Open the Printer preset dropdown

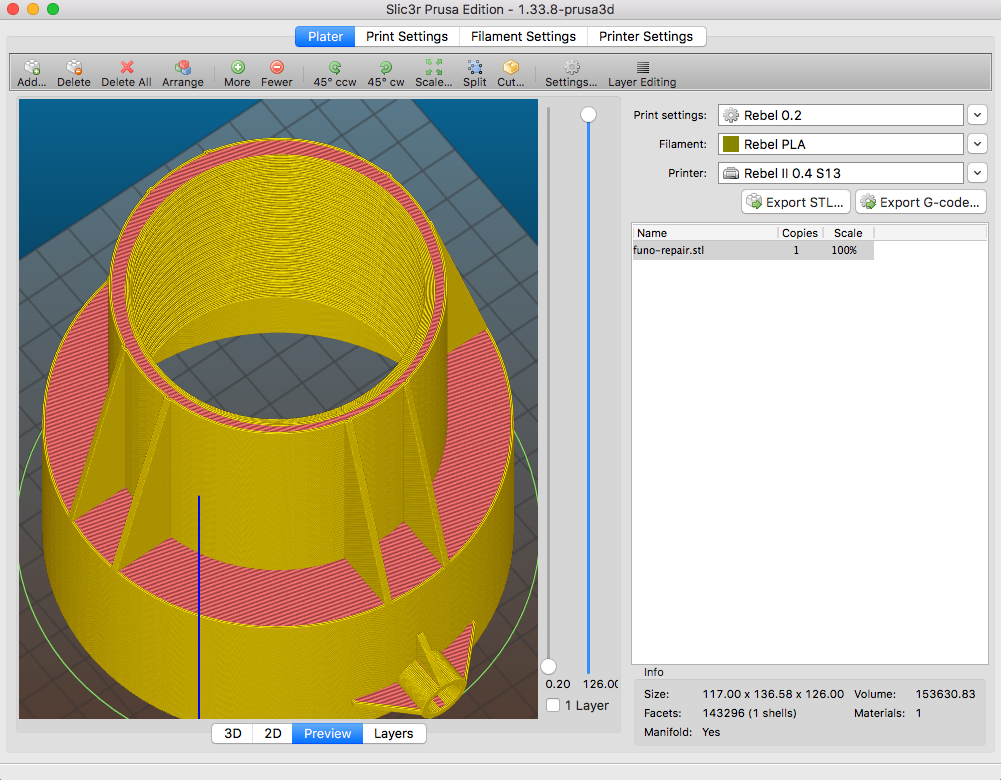[977, 173]
